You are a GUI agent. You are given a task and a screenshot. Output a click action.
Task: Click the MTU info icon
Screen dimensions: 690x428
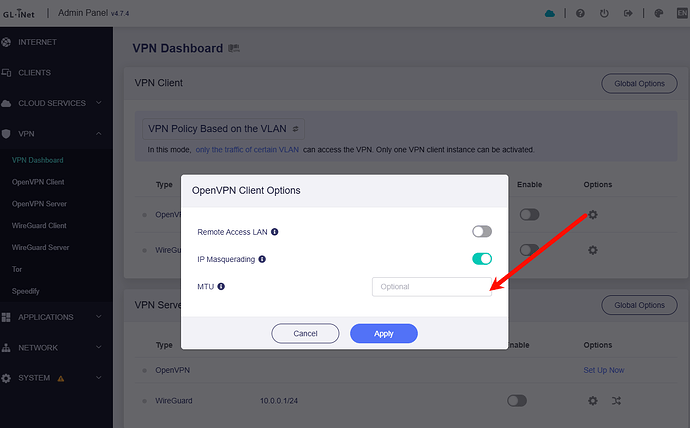[x=221, y=287]
